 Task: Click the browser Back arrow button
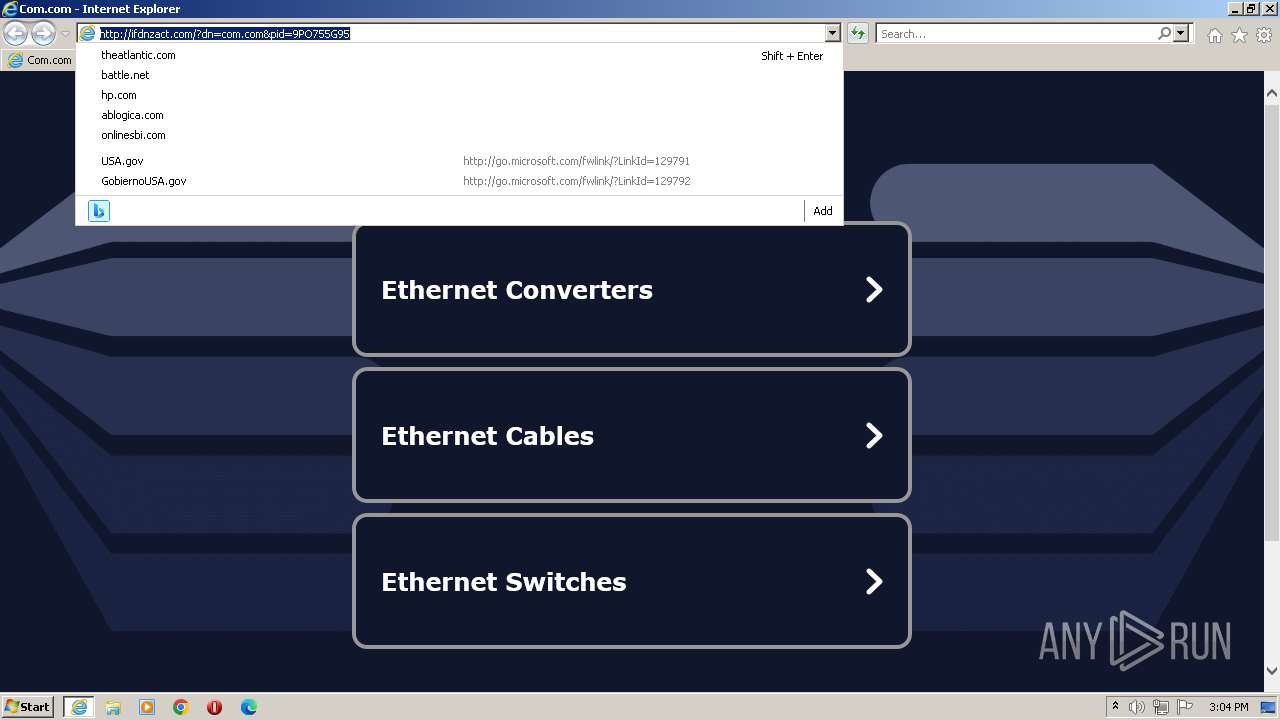tap(16, 34)
